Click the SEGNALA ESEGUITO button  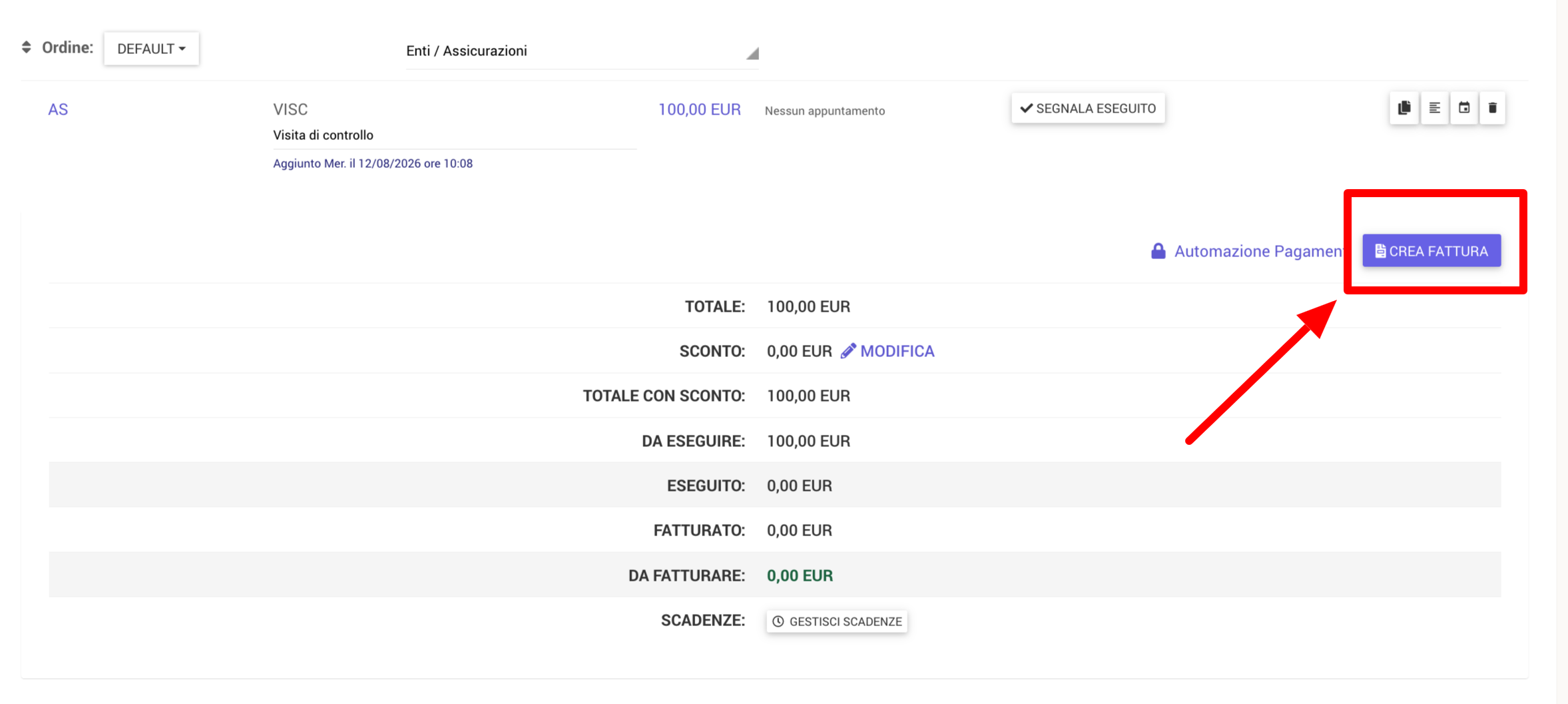[1088, 108]
